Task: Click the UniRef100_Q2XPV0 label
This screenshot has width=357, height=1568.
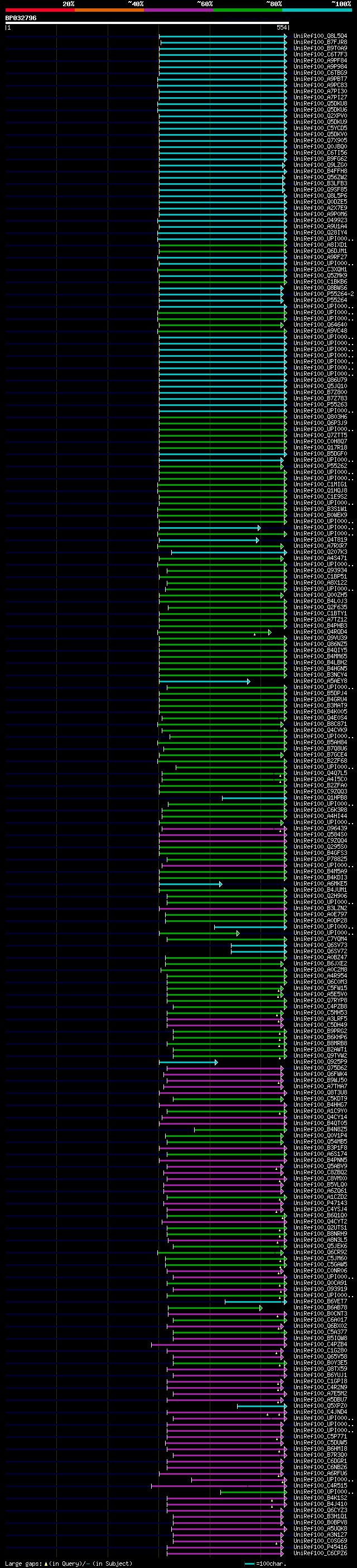Action: 321,116
